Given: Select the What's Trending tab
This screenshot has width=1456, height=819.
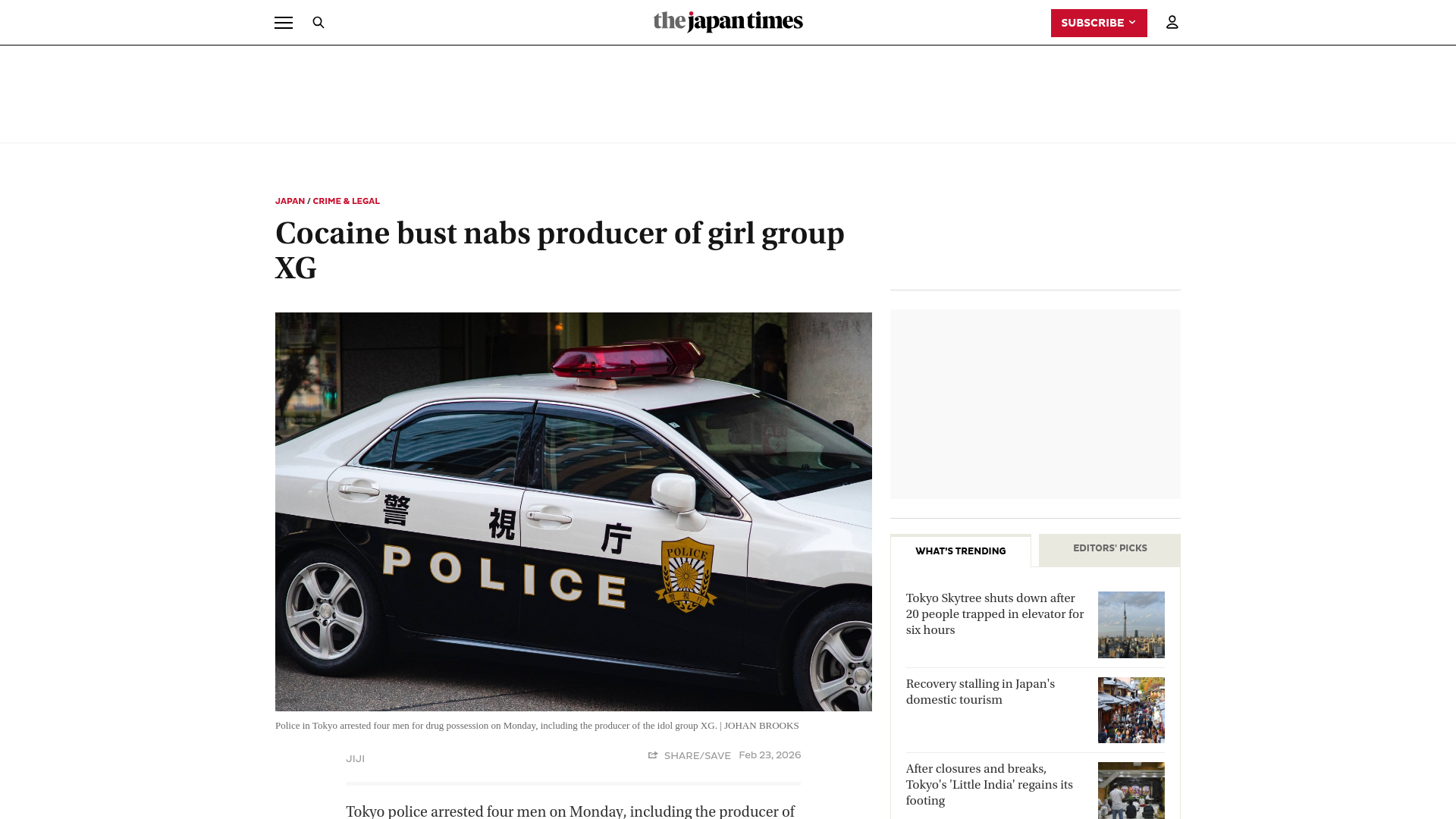Looking at the screenshot, I should pos(961,551).
